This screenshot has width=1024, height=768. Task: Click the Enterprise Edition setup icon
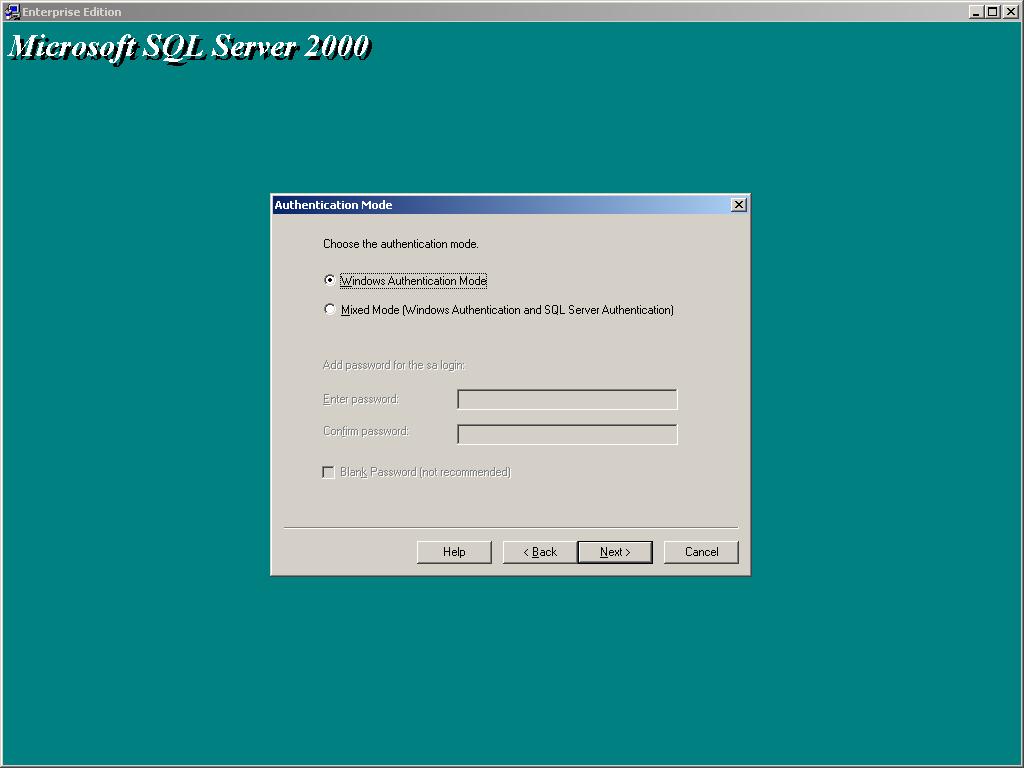tap(11, 11)
